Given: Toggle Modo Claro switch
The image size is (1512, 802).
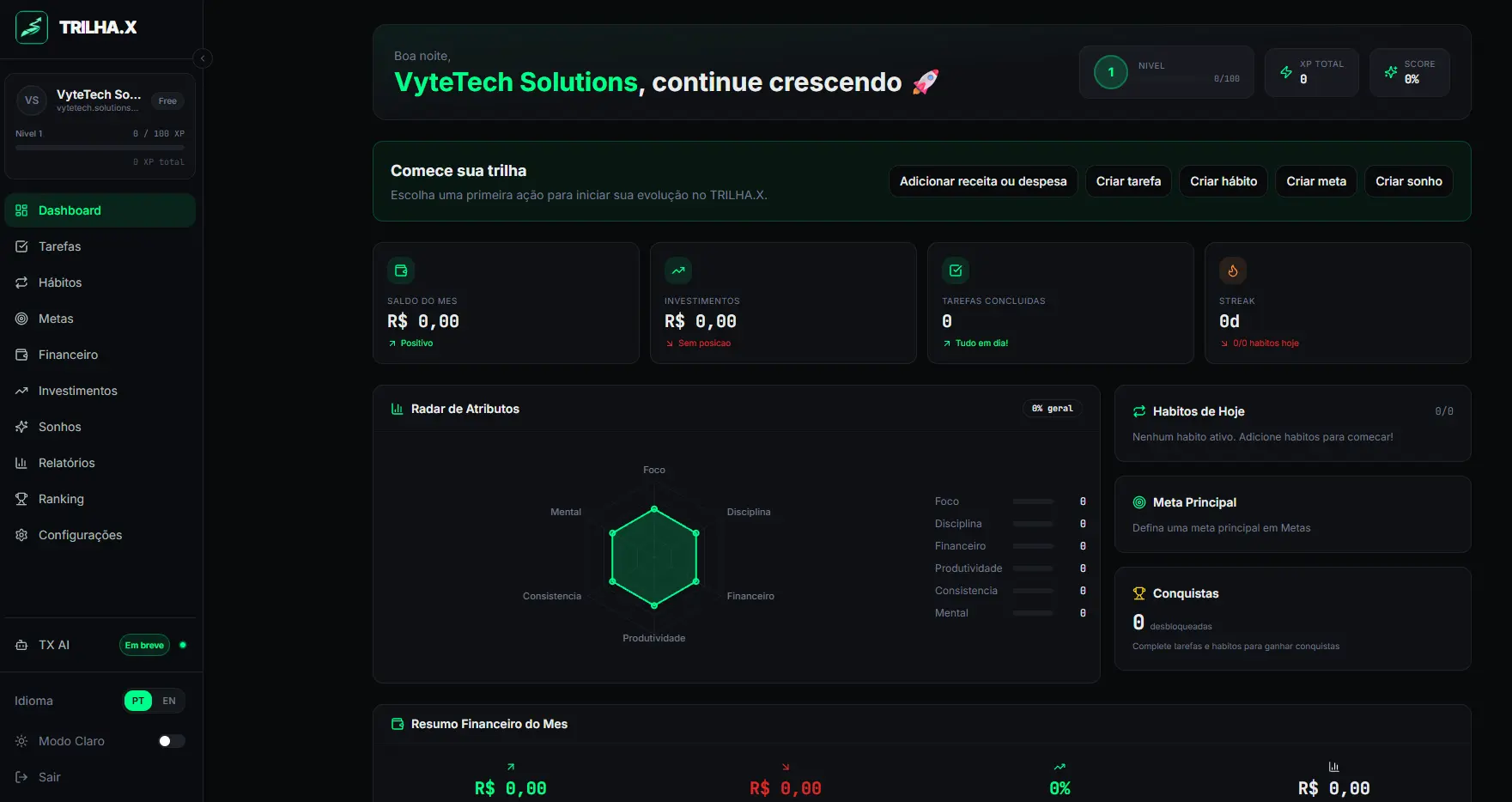Looking at the screenshot, I should click(171, 741).
